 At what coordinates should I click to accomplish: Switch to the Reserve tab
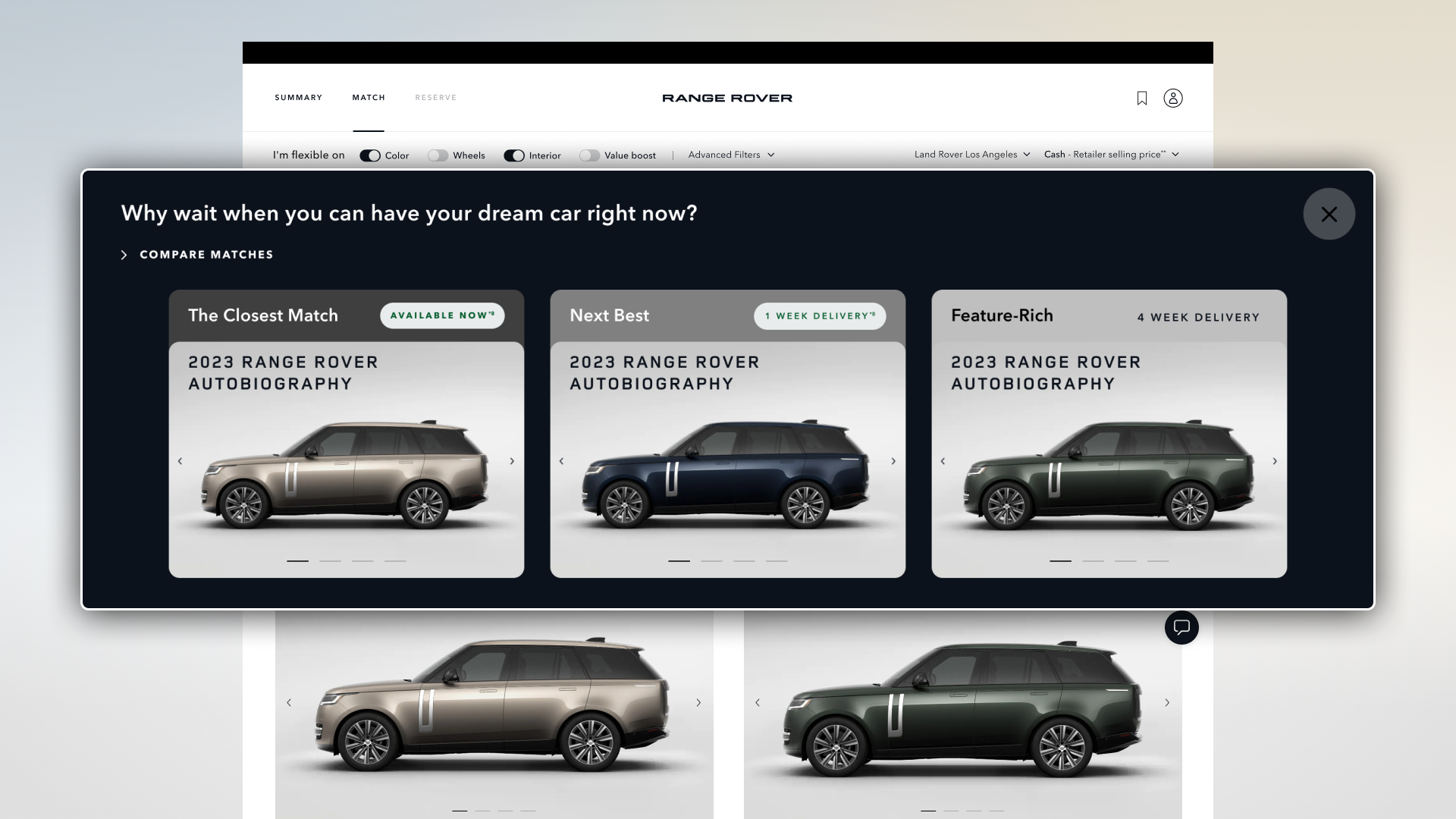click(x=436, y=98)
